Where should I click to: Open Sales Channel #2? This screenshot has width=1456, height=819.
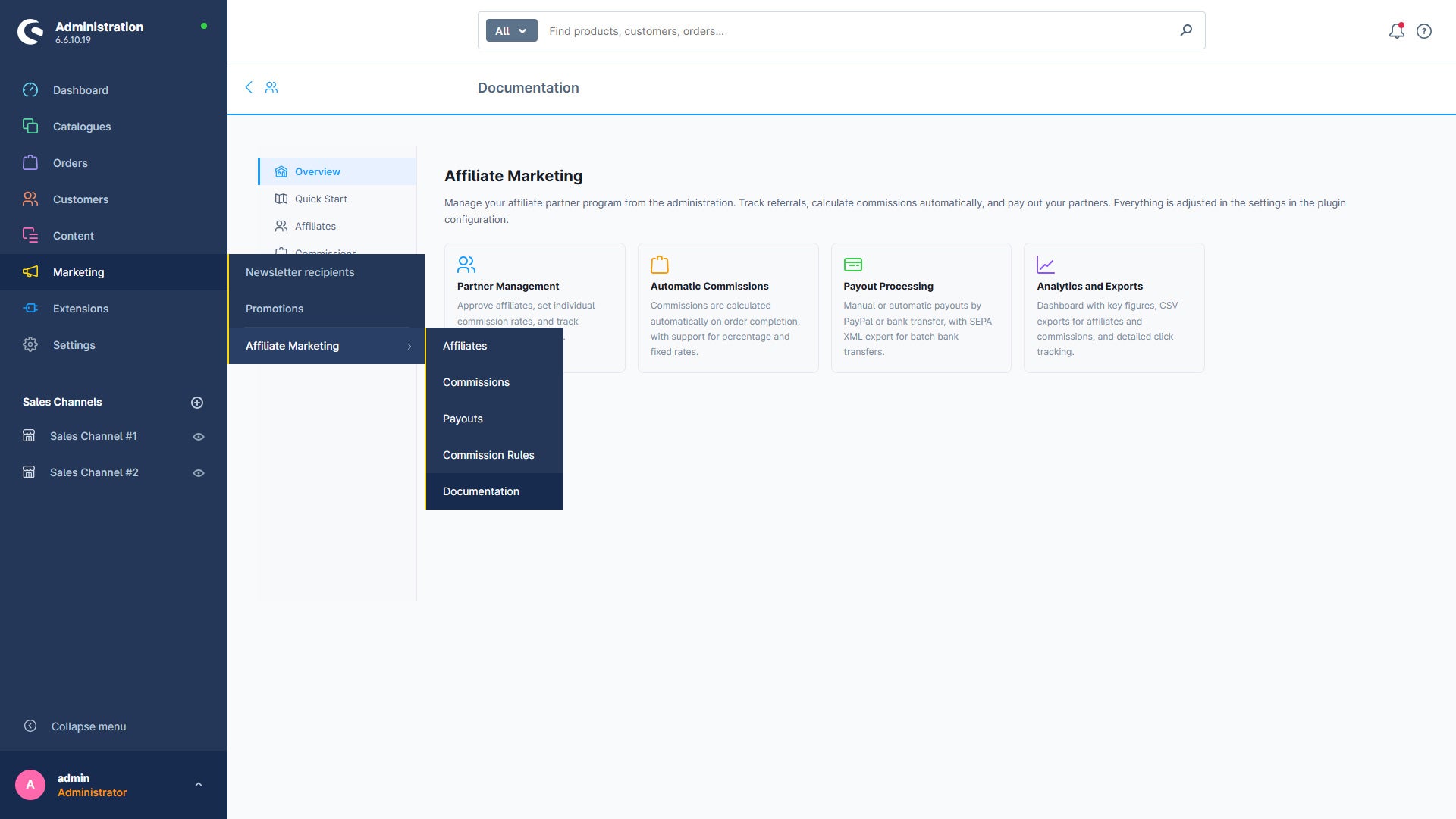pos(94,472)
